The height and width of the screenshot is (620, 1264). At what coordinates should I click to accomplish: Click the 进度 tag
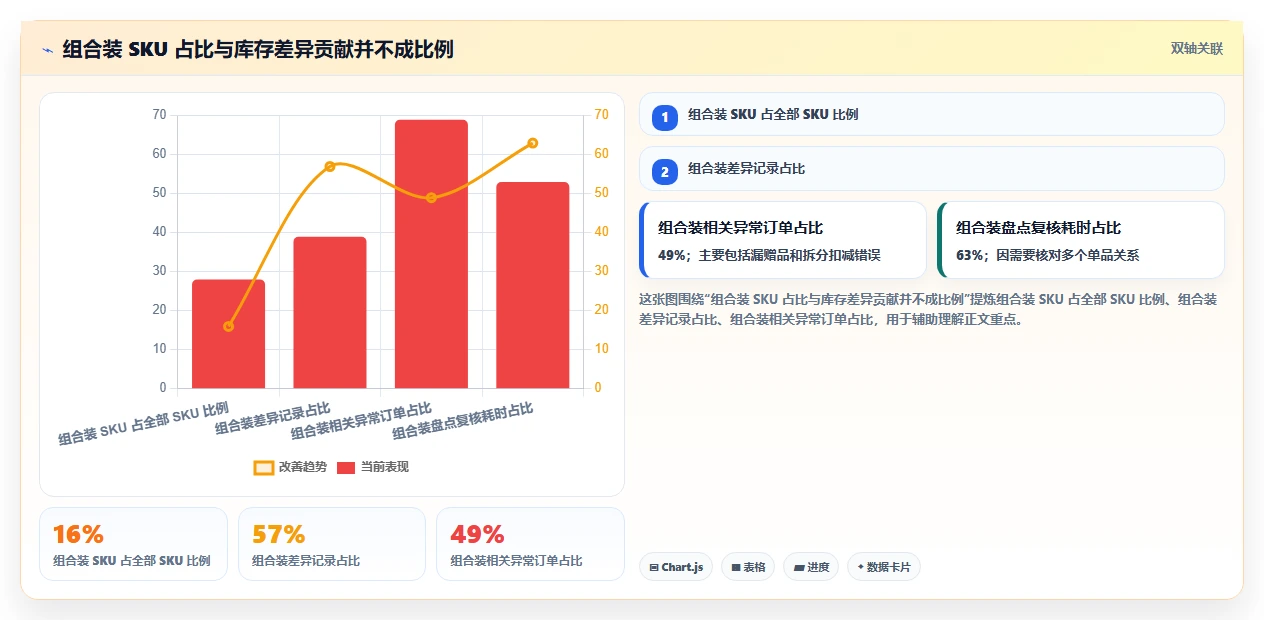tap(811, 567)
